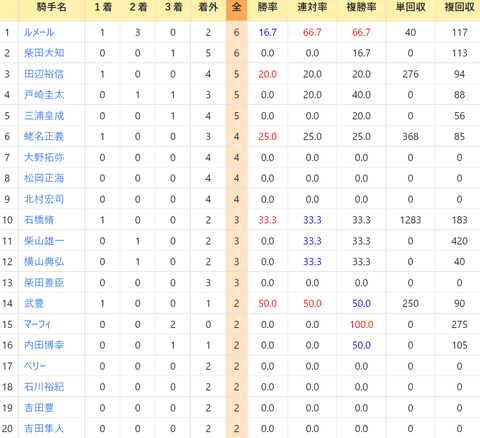Click ルメール 複回収 value 117
This screenshot has width=480, height=438.
tap(460, 32)
